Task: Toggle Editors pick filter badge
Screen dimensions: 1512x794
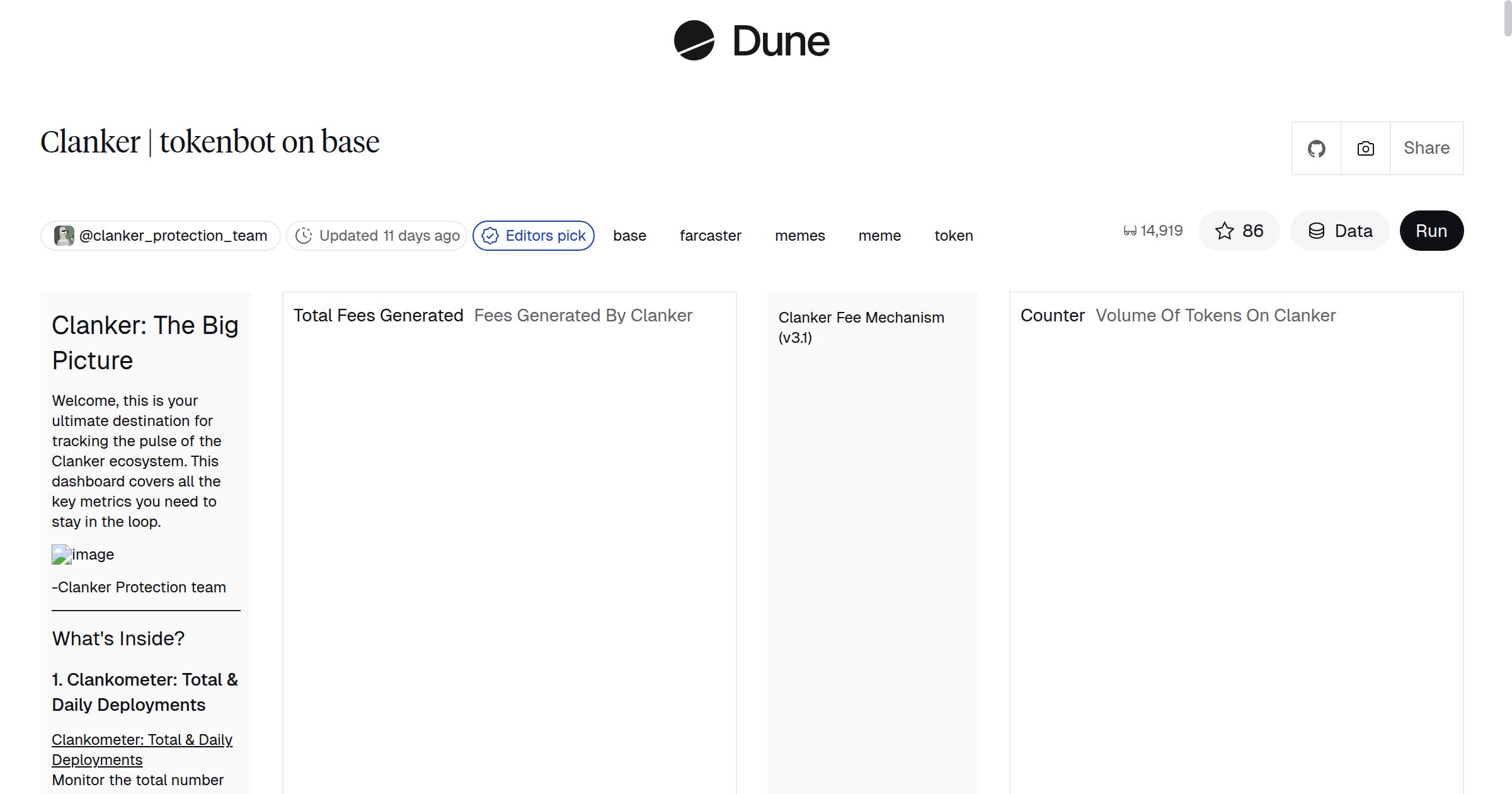Action: tap(533, 235)
